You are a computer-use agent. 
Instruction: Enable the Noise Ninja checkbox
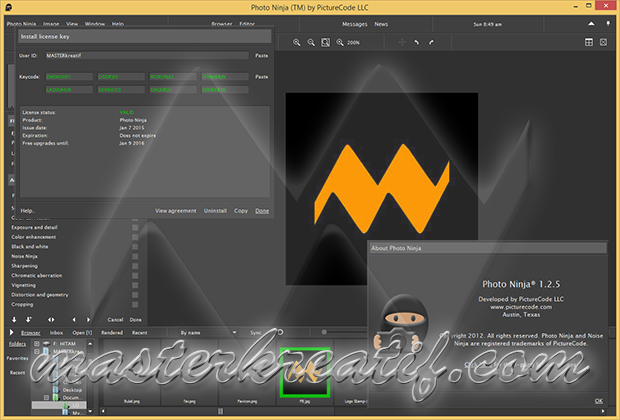(135, 256)
